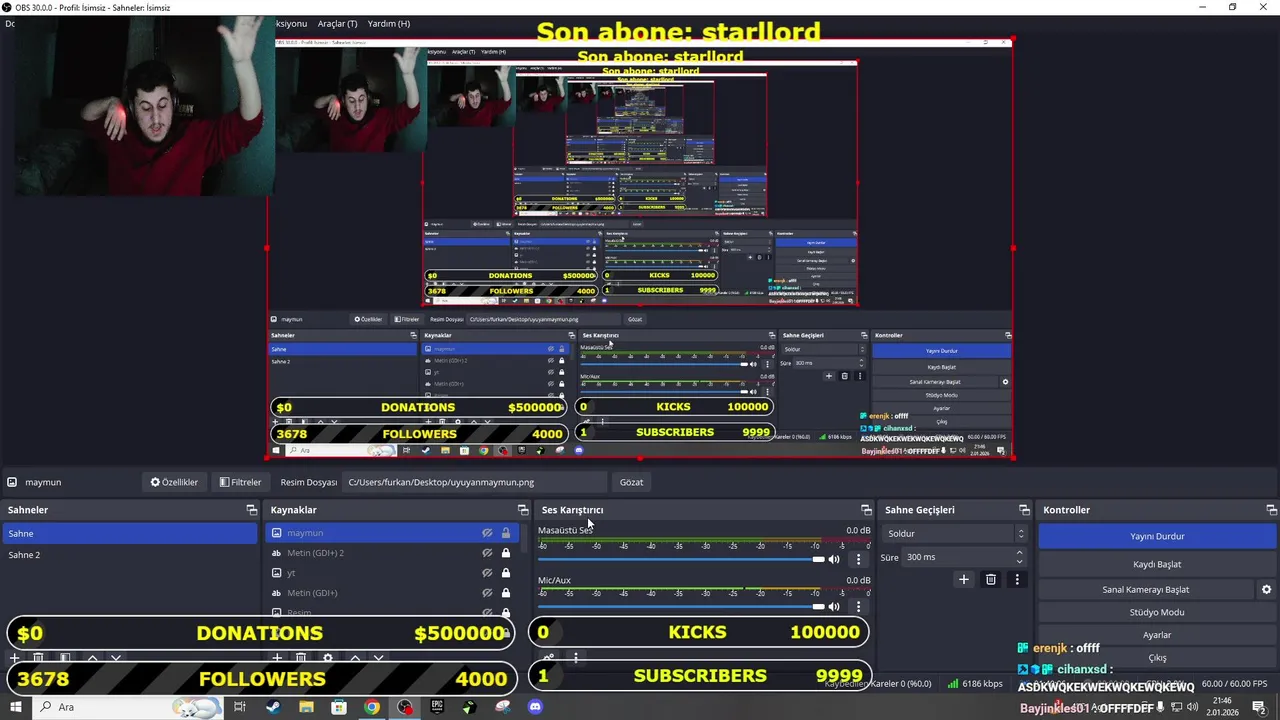Increase Süre with the up arrow

[x=1020, y=552]
